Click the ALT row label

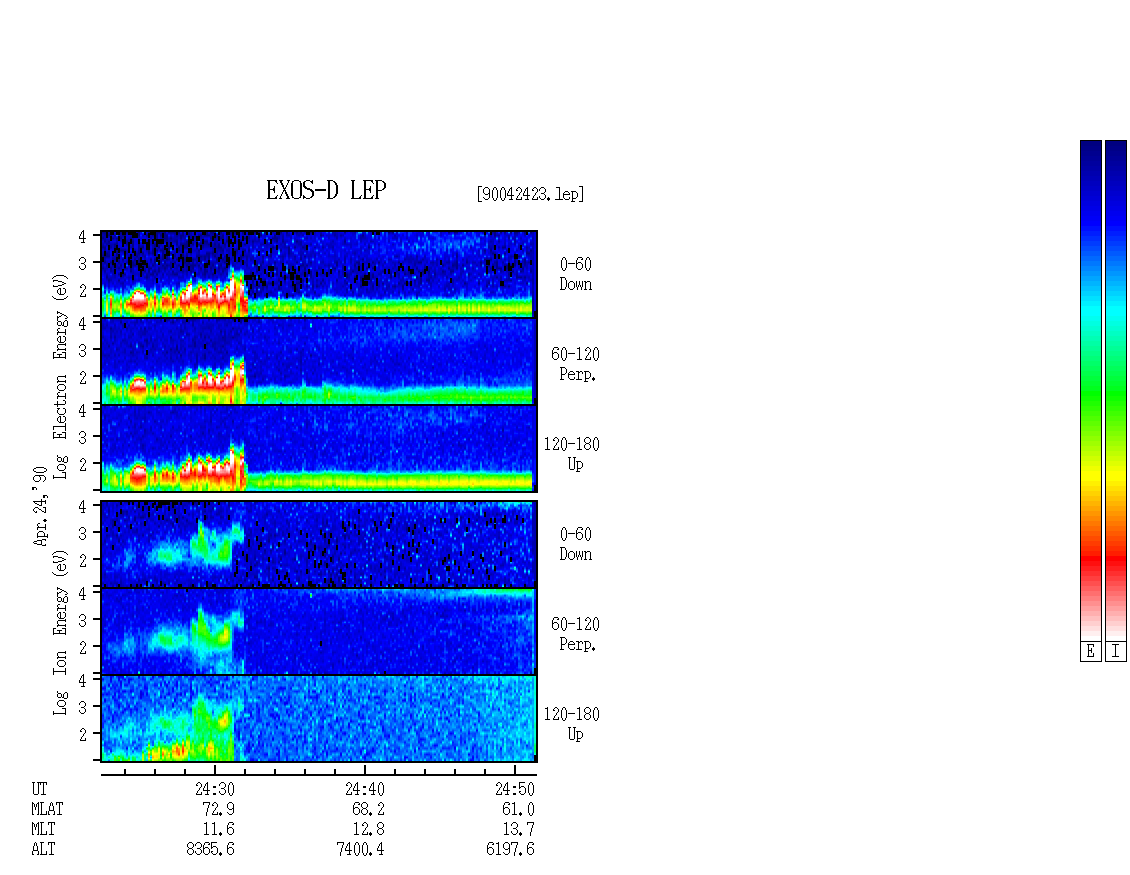pos(43,849)
